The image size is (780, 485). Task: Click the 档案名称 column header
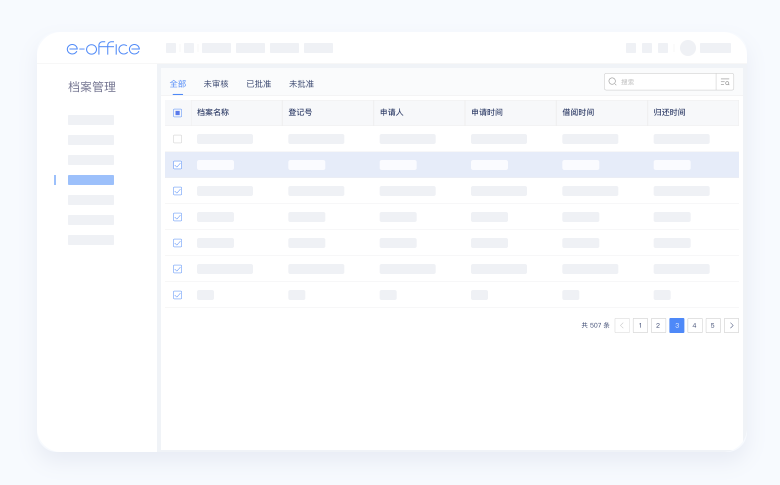coord(213,113)
